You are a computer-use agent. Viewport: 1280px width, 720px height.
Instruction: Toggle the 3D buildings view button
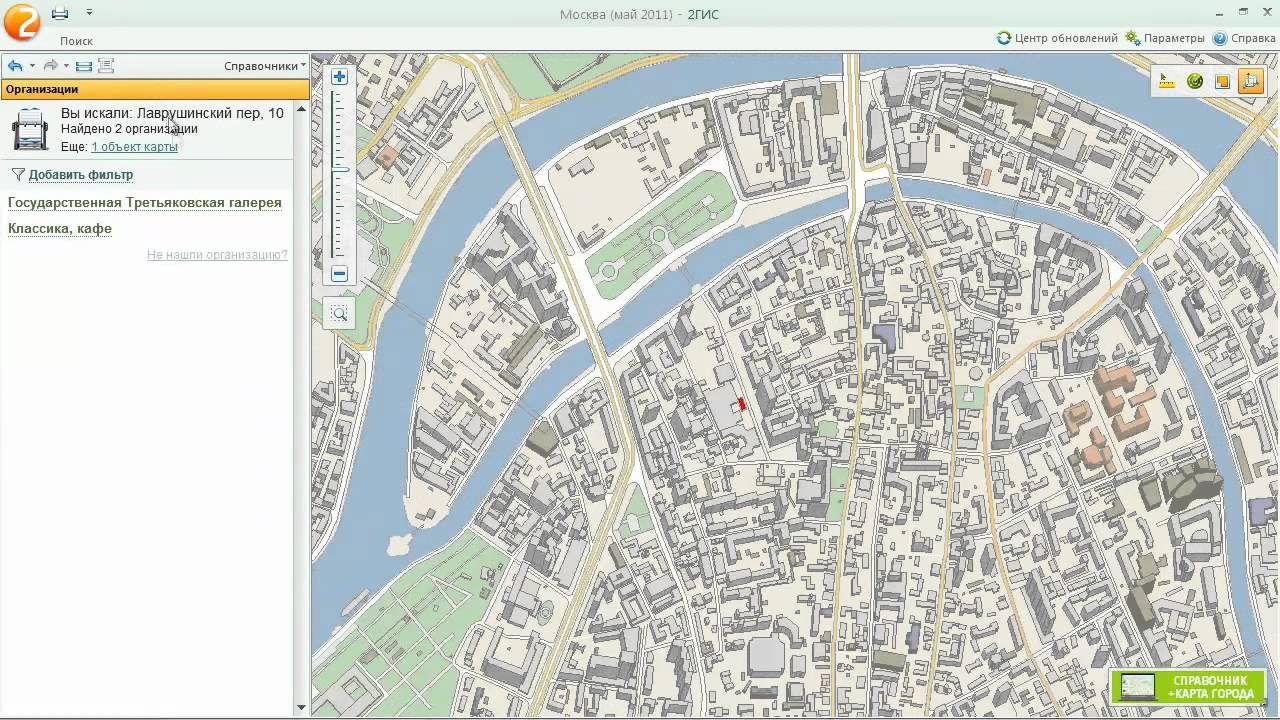(x=1250, y=82)
